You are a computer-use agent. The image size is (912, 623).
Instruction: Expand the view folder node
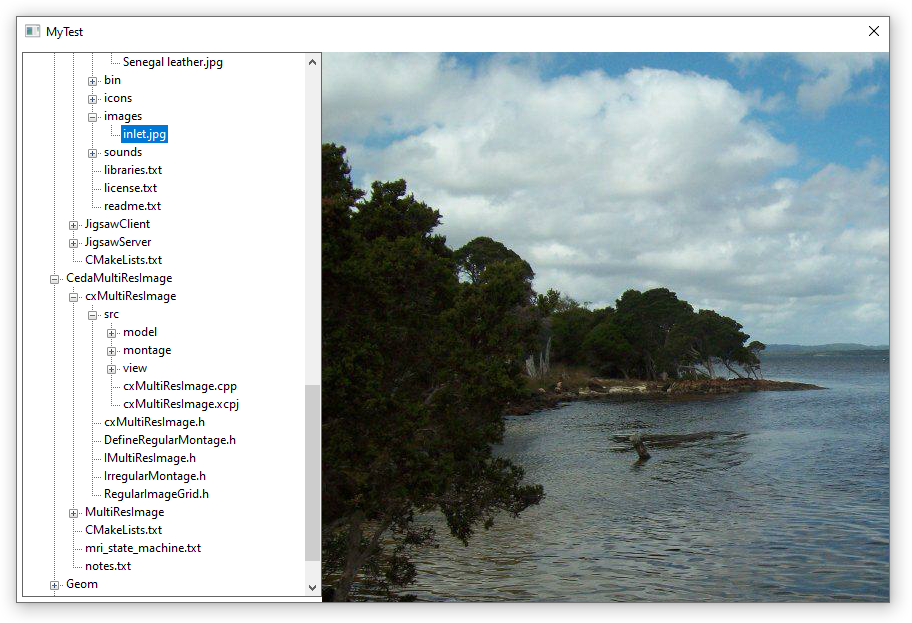[111, 369]
